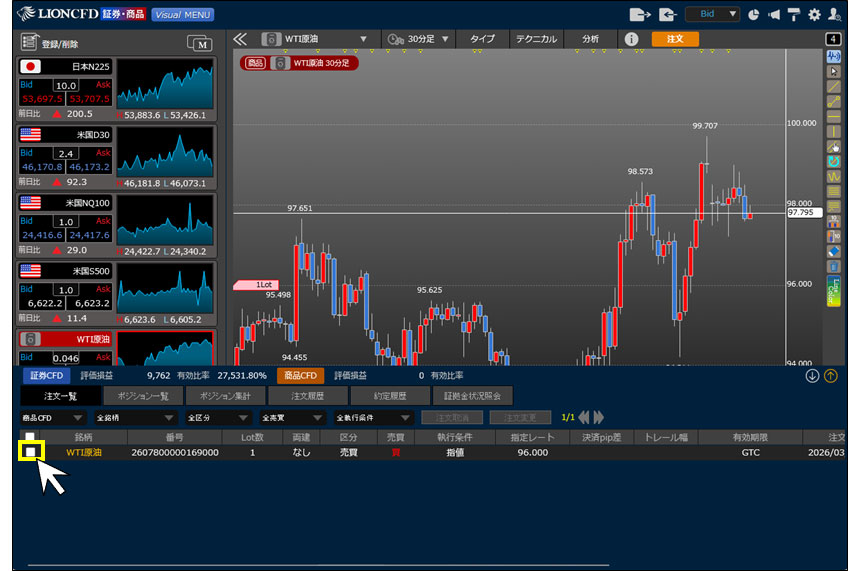Screen dimensions: 848x571
Task: Click the M icon above rate panels
Action: click(201, 43)
